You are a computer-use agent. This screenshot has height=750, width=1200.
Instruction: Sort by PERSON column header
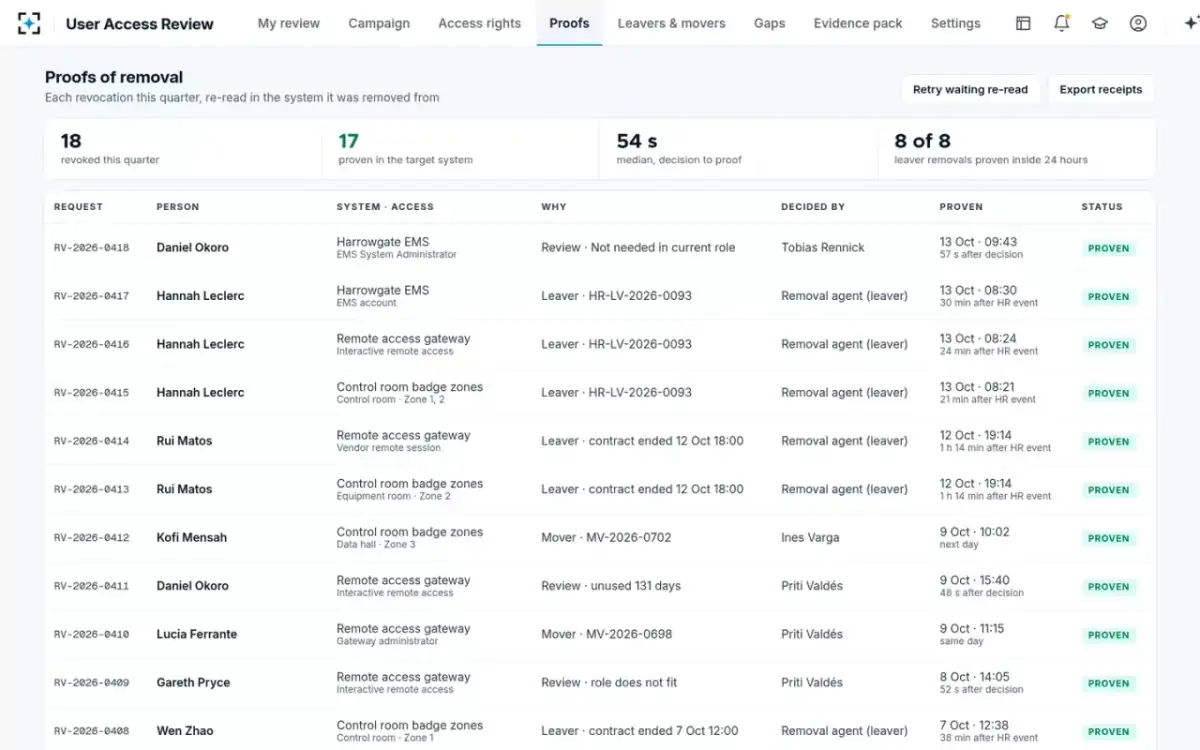pyautogui.click(x=178, y=207)
